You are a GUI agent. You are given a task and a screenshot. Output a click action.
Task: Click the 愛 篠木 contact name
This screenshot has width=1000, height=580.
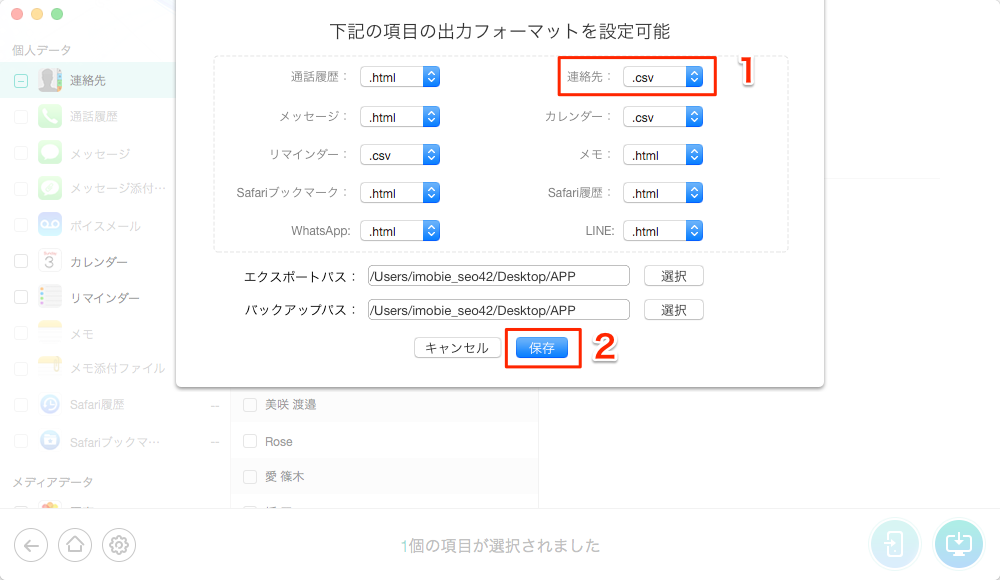pyautogui.click(x=284, y=477)
